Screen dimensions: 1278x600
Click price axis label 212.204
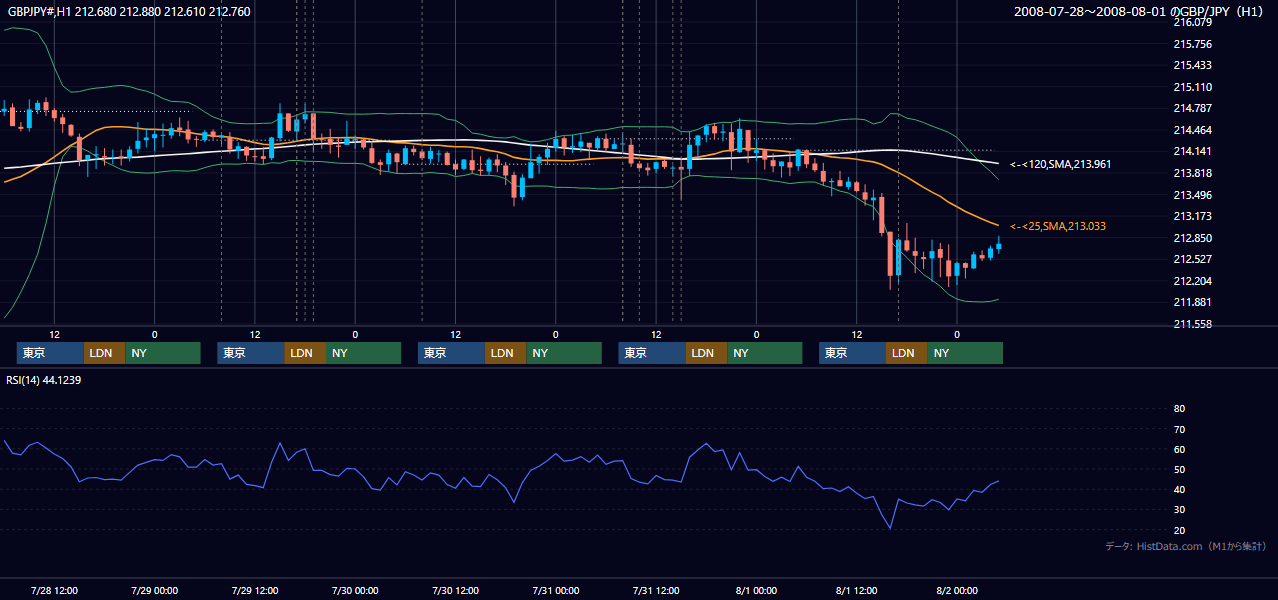tap(1192, 281)
